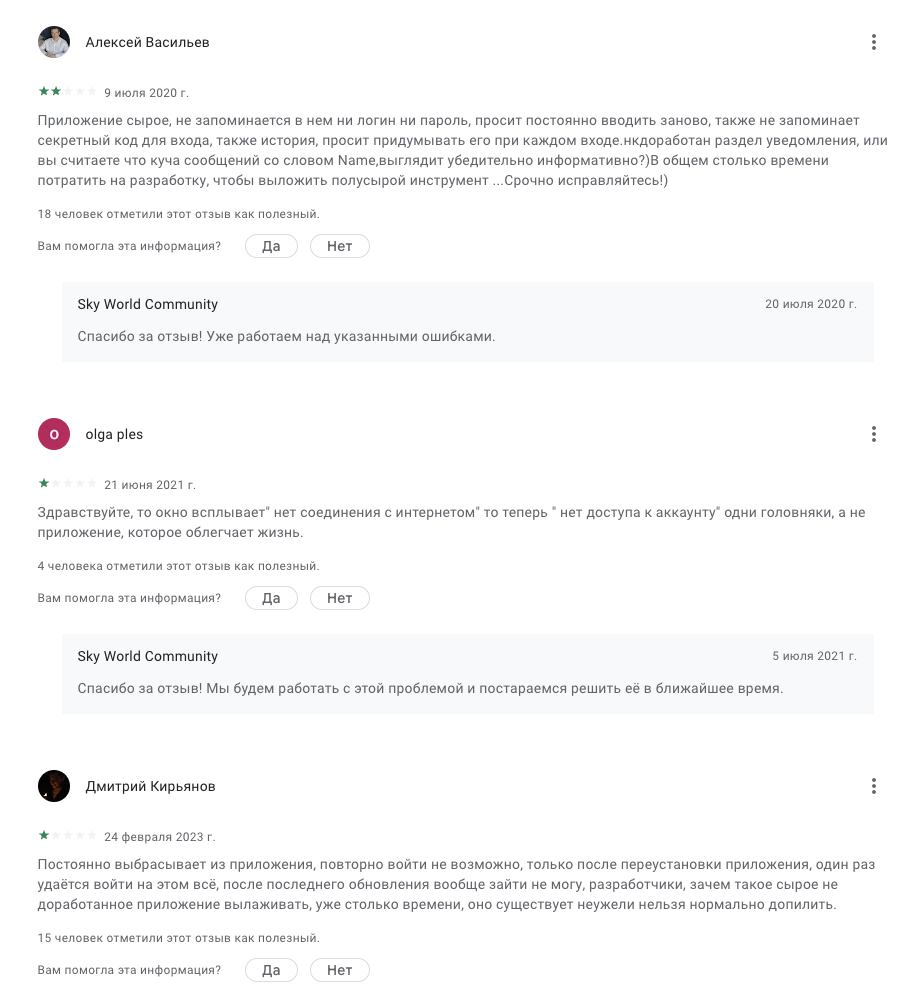Click the one-star rating dated 21 июня 2021
The width and height of the screenshot is (915, 1005).
click(x=67, y=483)
